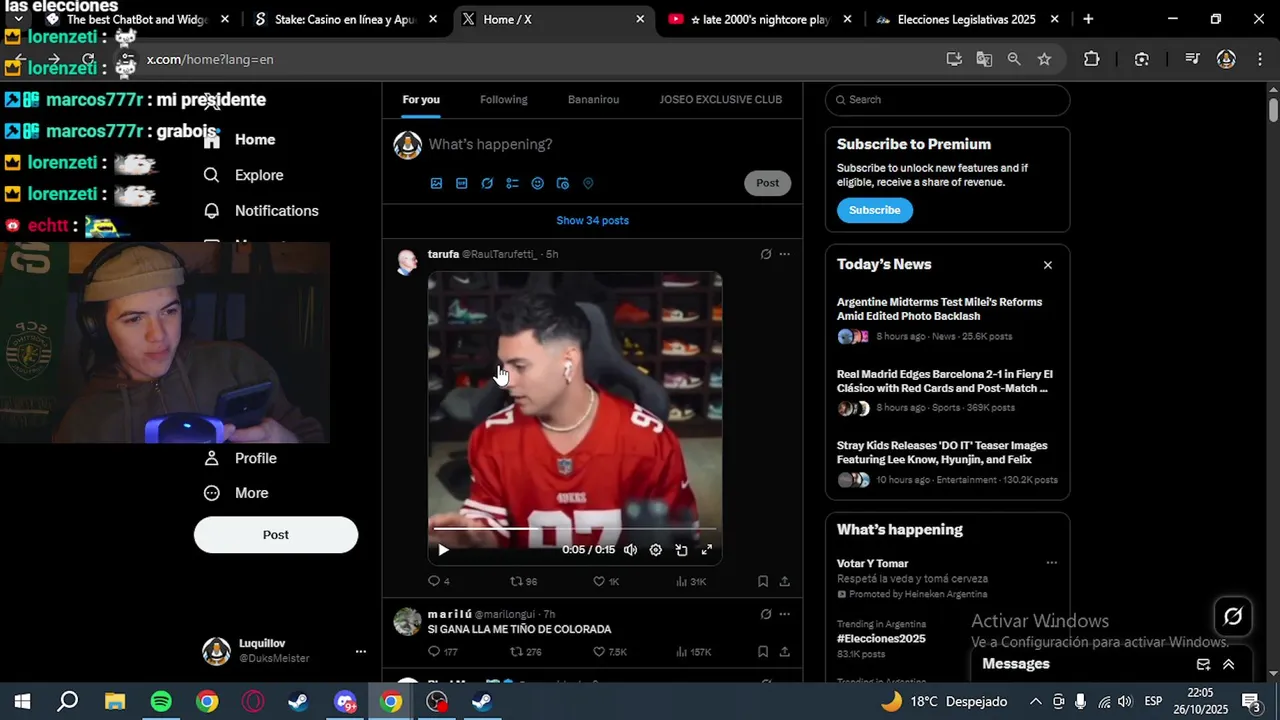Switch to the For you tab

tap(421, 99)
